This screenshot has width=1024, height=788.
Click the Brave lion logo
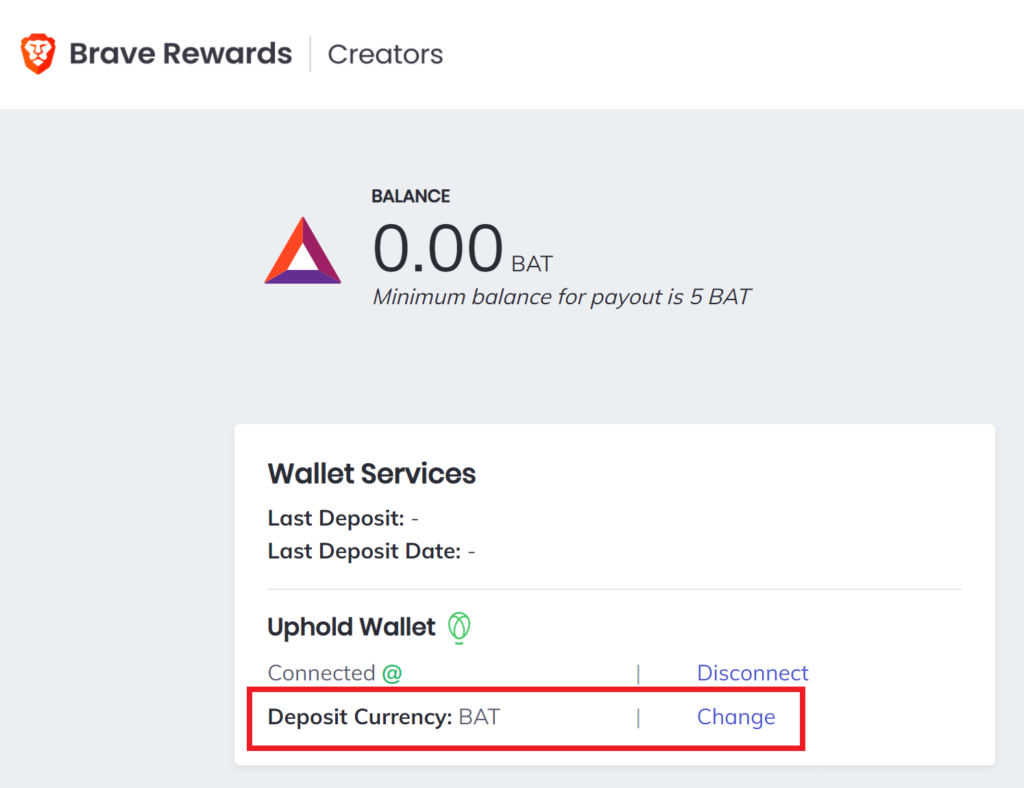pyautogui.click(x=38, y=53)
